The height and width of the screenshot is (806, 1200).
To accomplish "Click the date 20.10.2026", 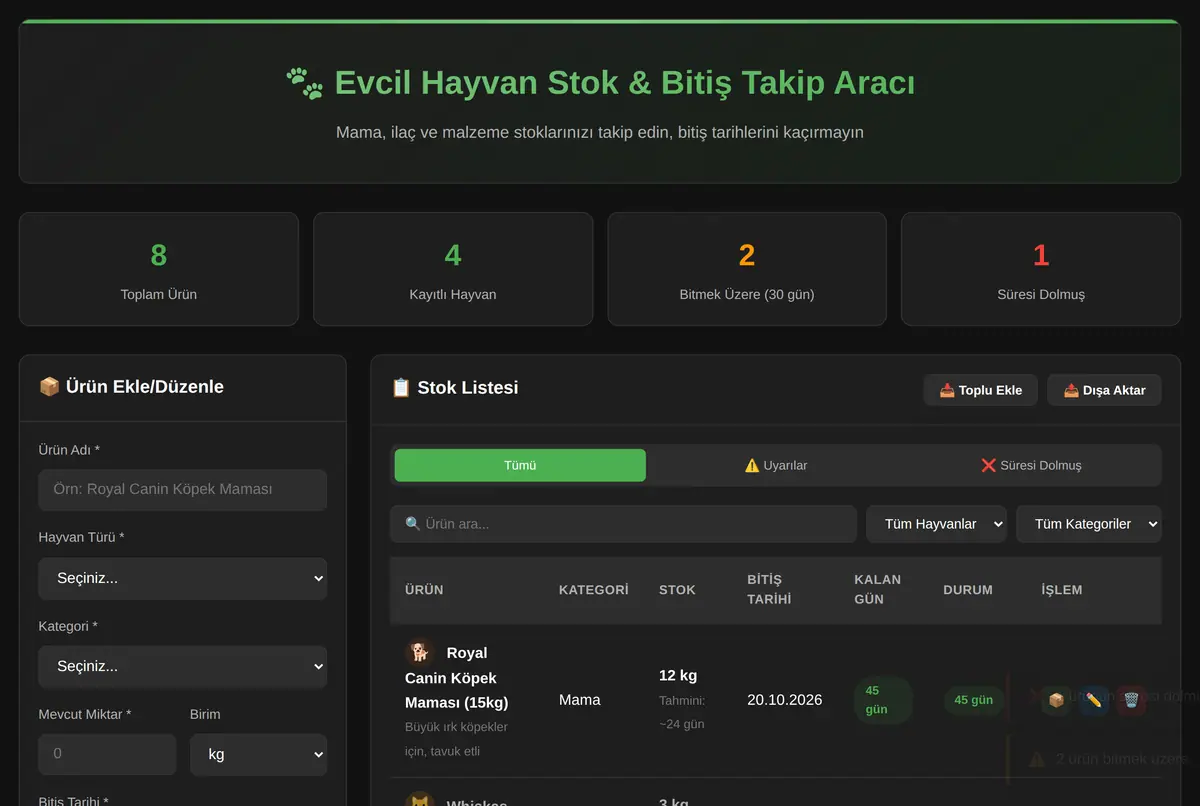I will click(x=785, y=700).
